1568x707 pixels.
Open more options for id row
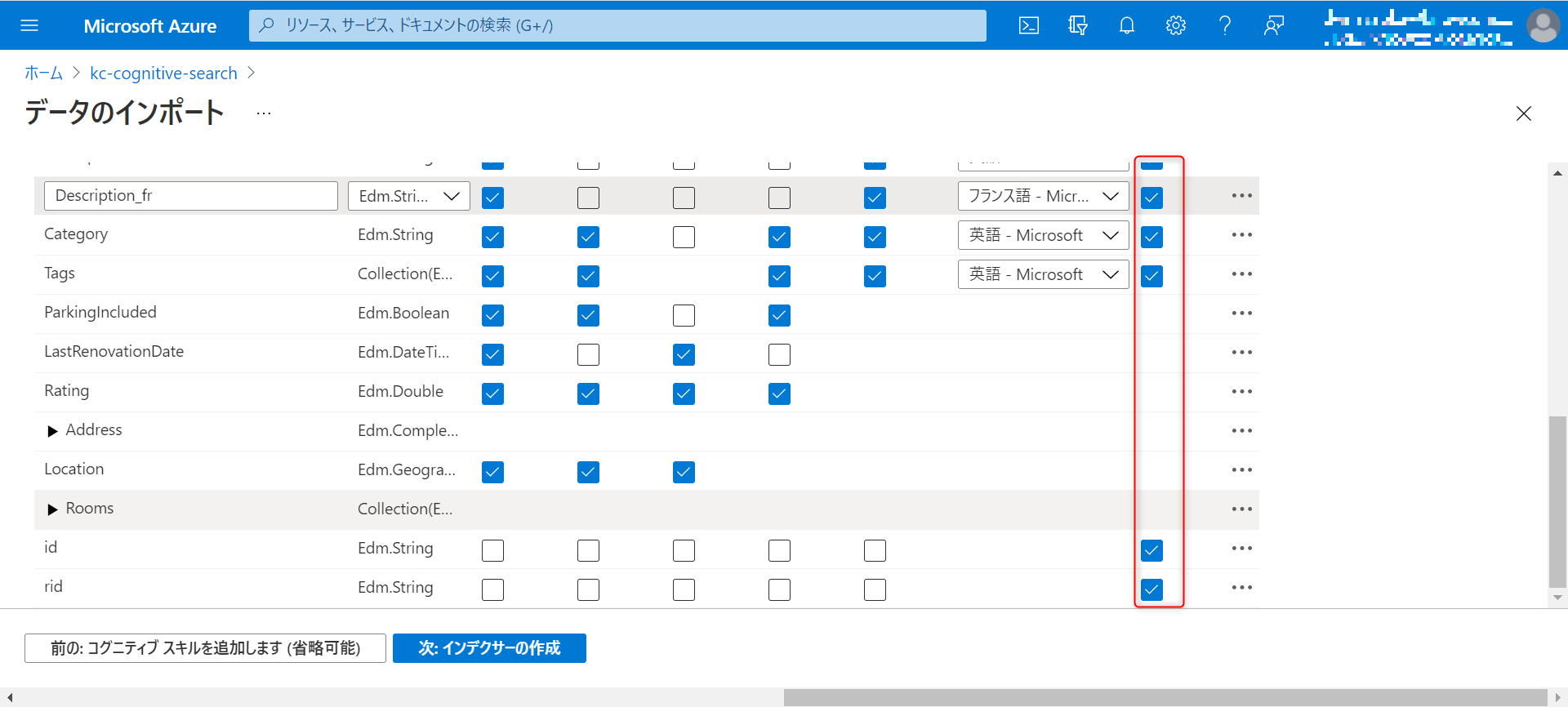point(1242,549)
